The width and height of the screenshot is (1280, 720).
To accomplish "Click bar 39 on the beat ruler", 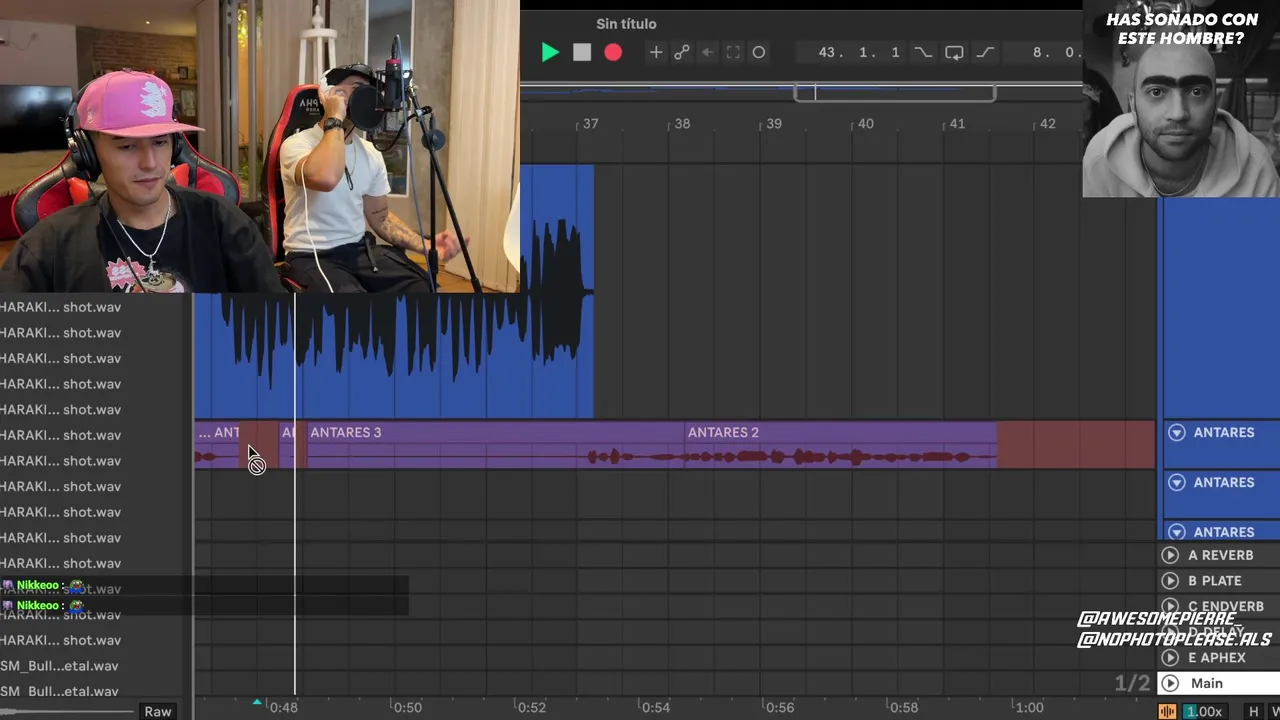I will point(774,124).
